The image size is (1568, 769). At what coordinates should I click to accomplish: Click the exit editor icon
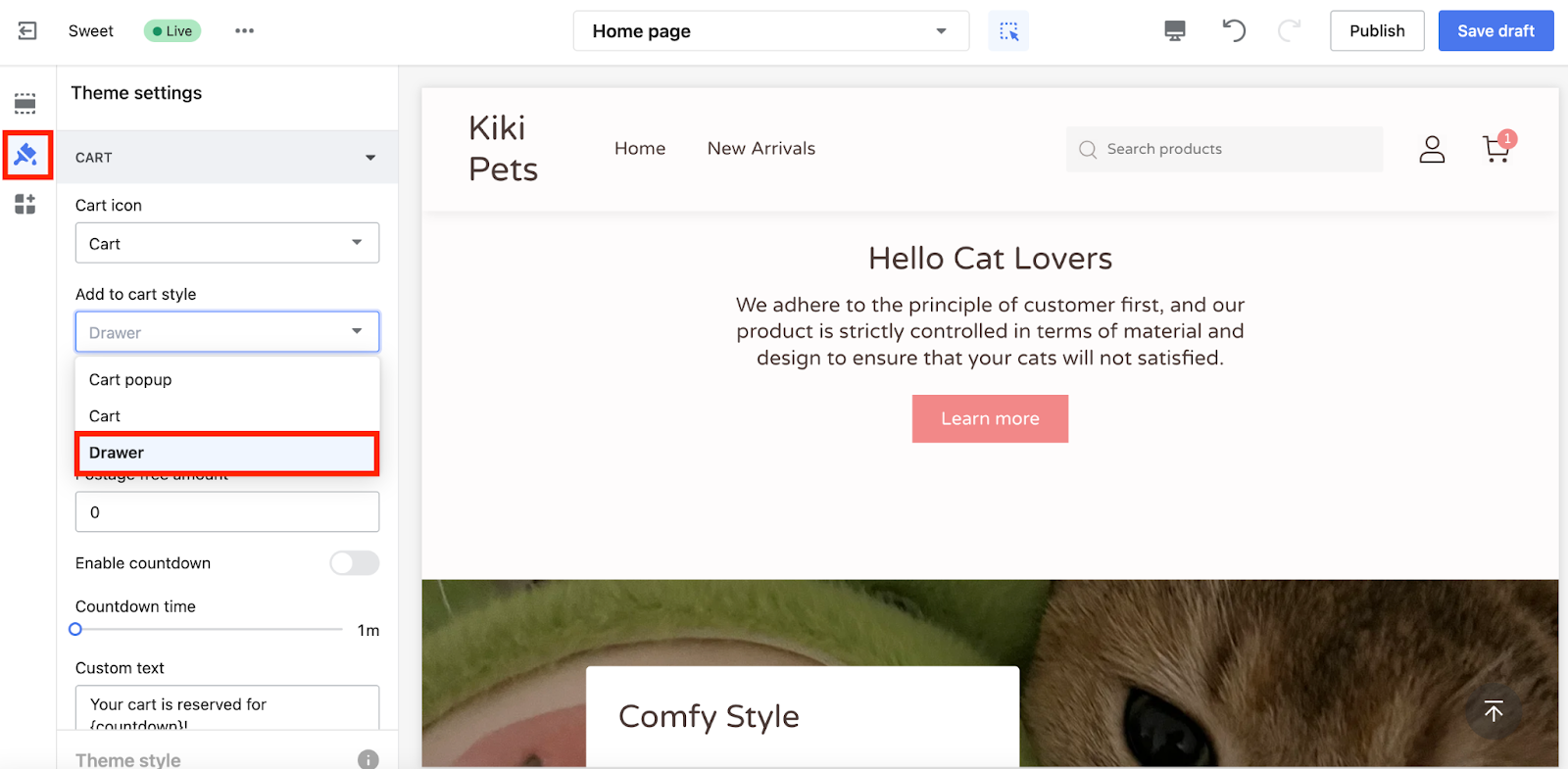tap(27, 31)
